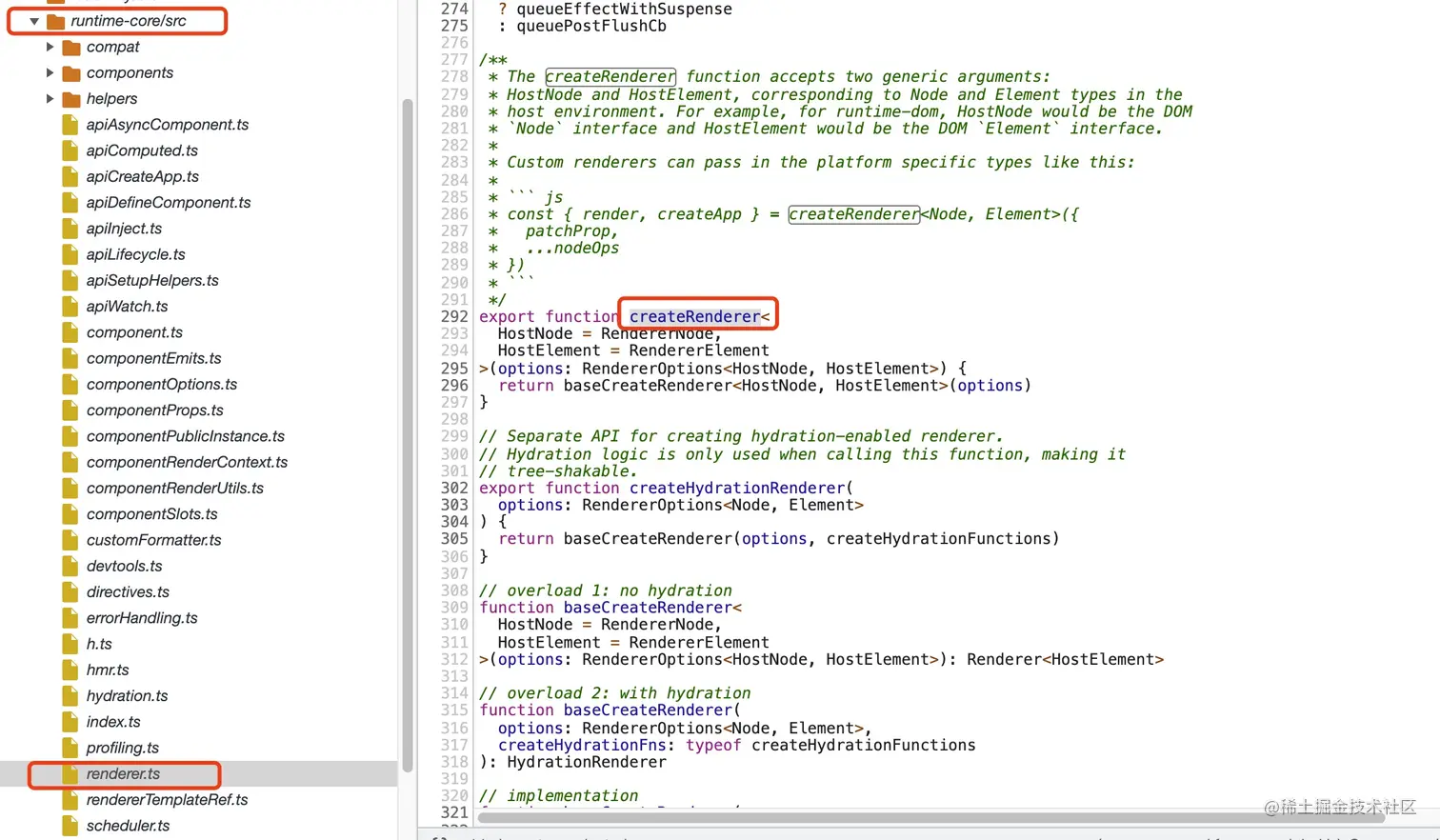
Task: Click the runtime-core/src folder icon
Action: (55, 21)
